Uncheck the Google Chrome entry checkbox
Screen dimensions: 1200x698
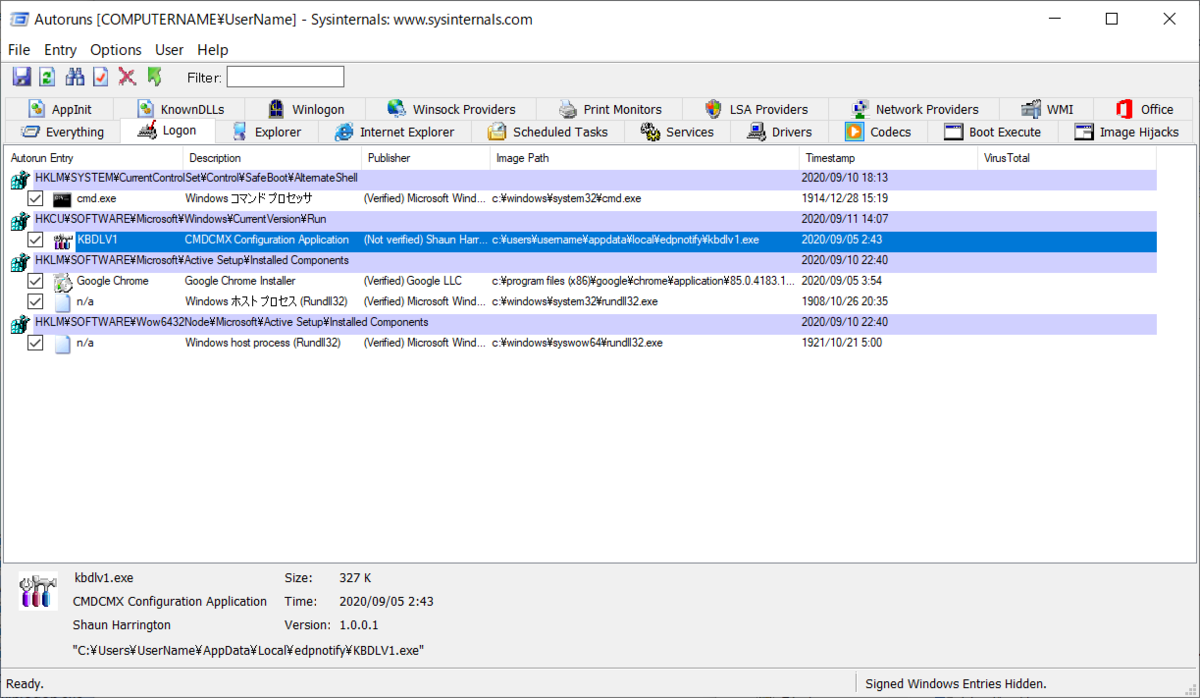pyautogui.click(x=35, y=281)
